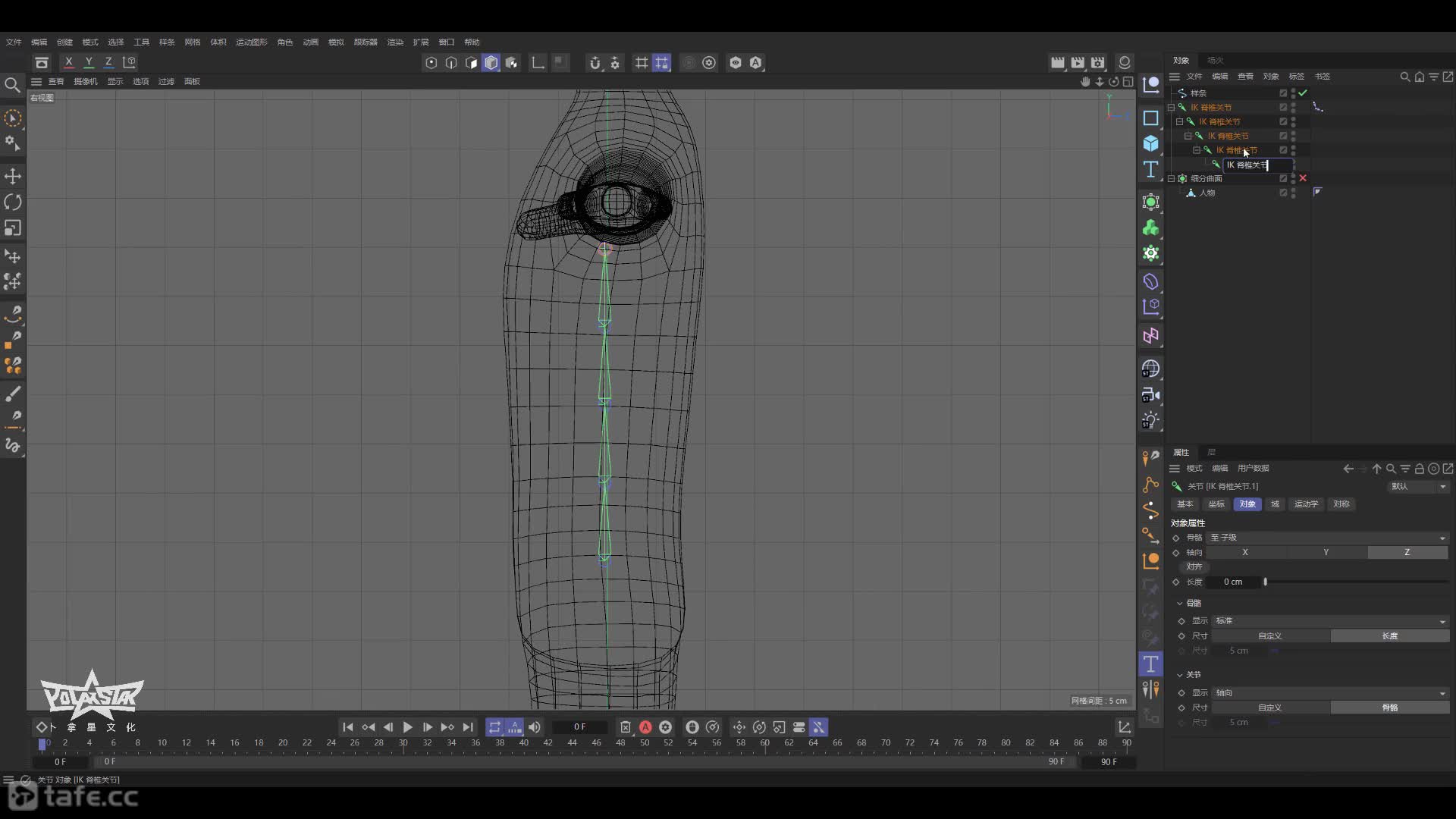Viewport: 1456px width, 819px height.
Task: Collapse the 细分曲面 tree node
Action: tap(1172, 179)
